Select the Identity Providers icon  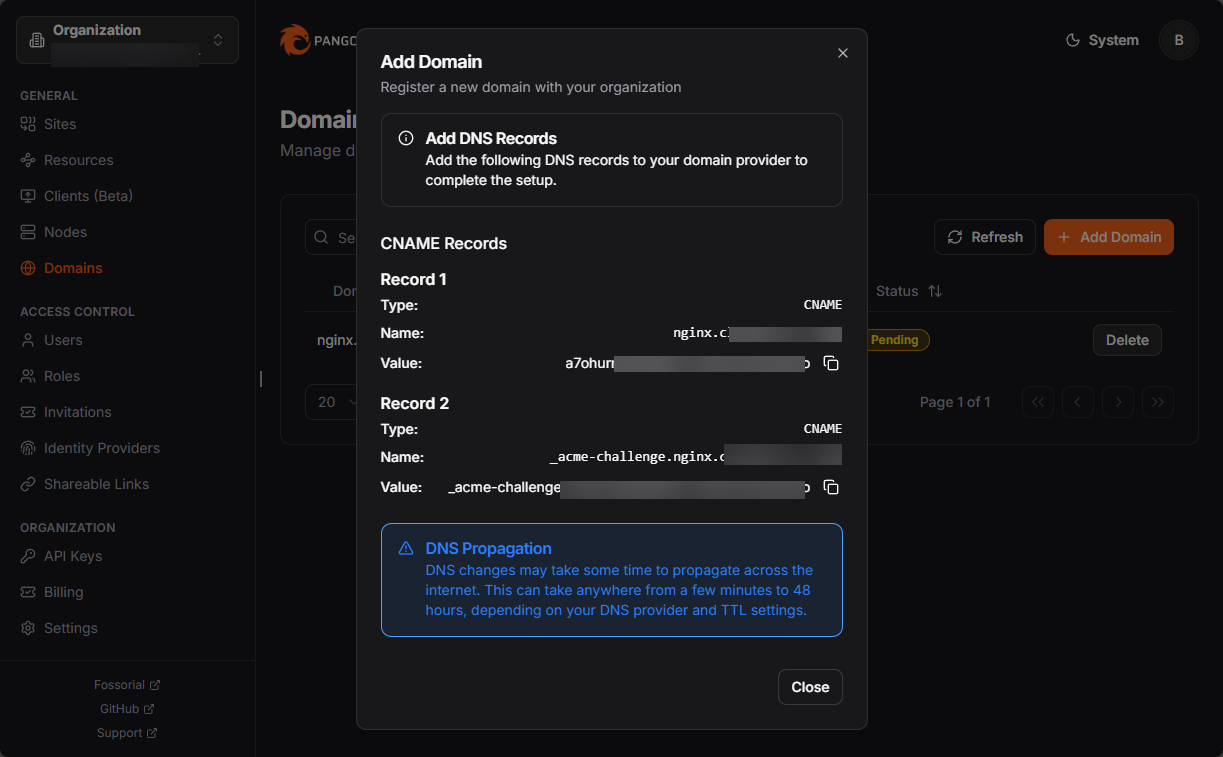tap(31, 448)
